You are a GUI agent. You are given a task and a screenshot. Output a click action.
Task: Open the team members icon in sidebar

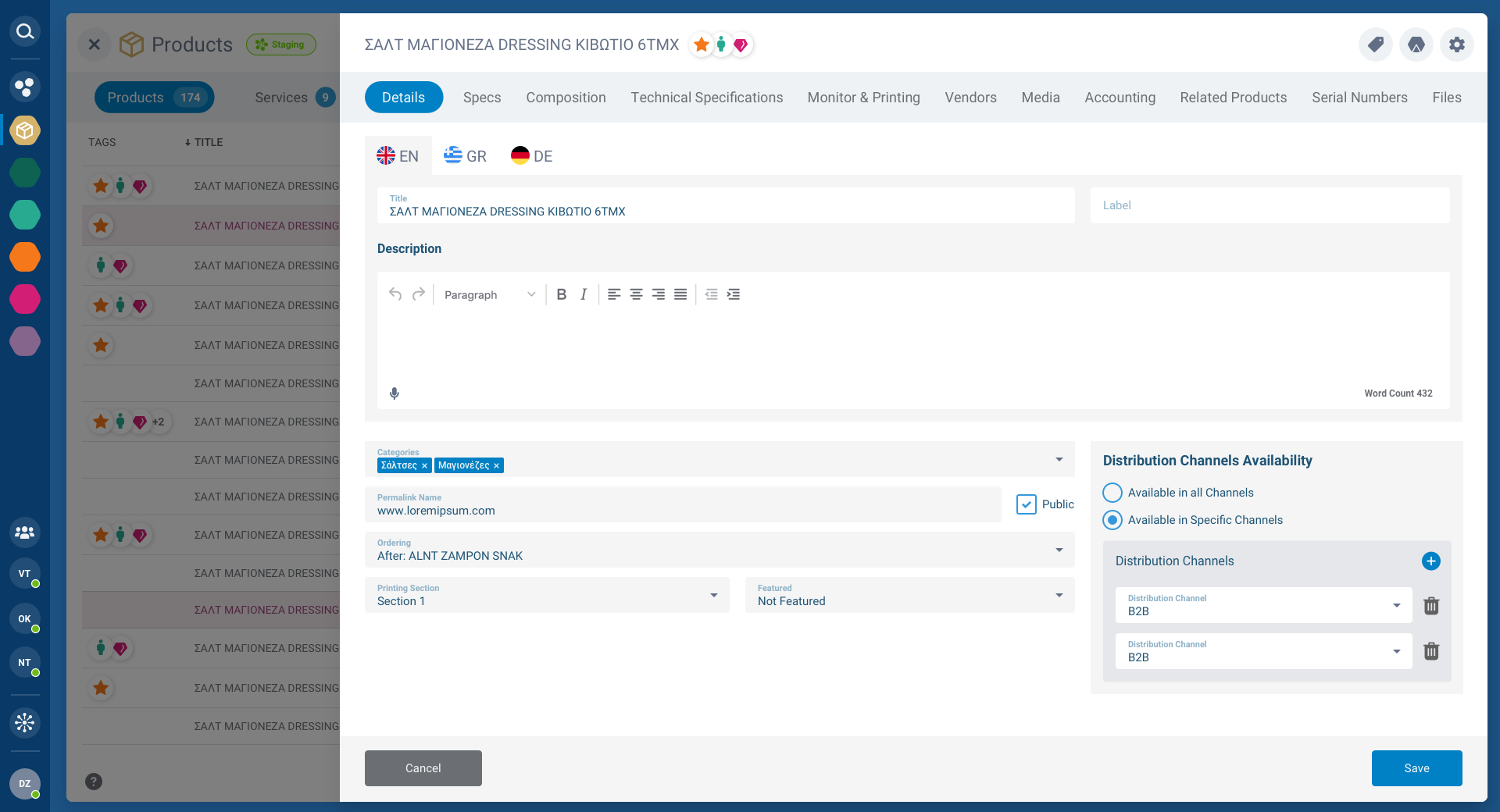pyautogui.click(x=24, y=533)
